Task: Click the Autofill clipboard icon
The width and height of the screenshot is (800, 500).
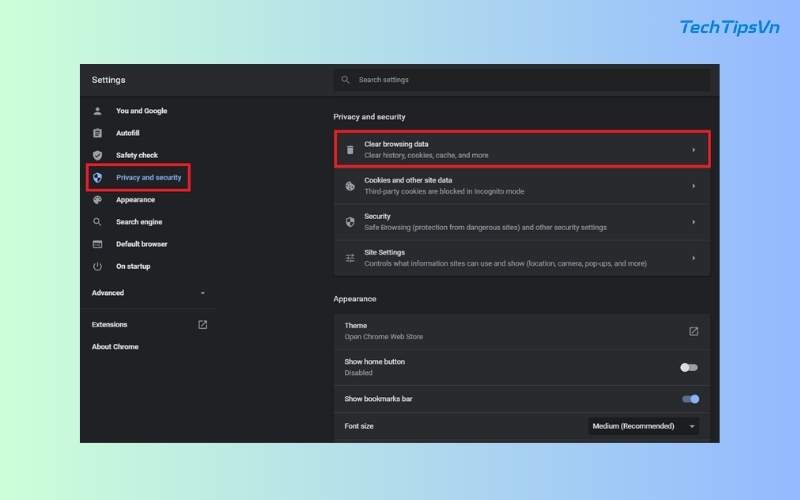Action: click(x=97, y=133)
